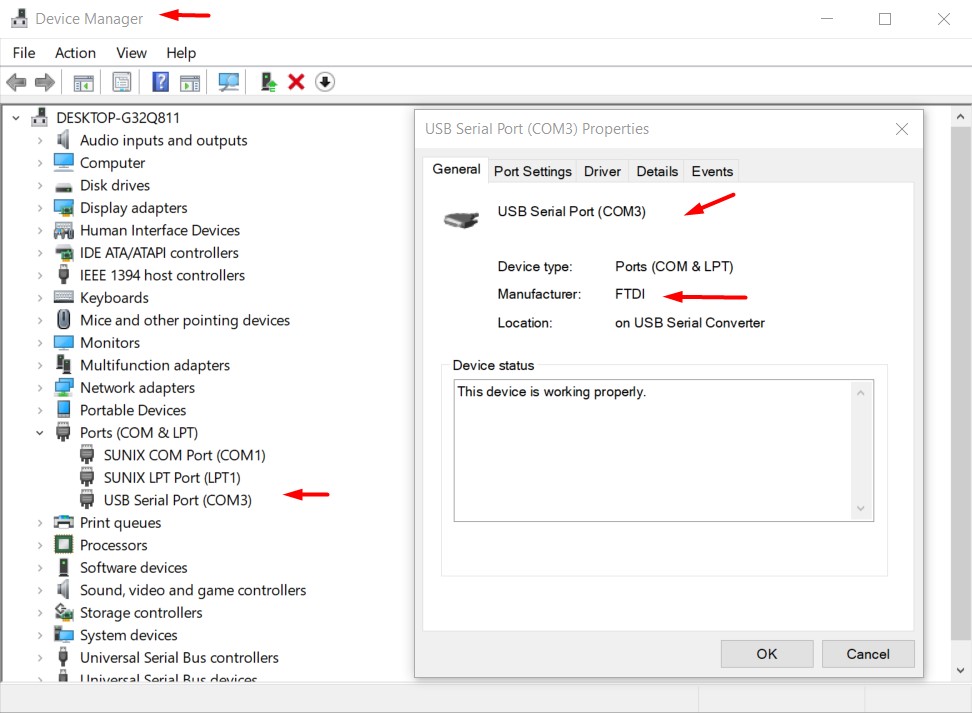Click Scan for hardware changes monitor icon

228,82
